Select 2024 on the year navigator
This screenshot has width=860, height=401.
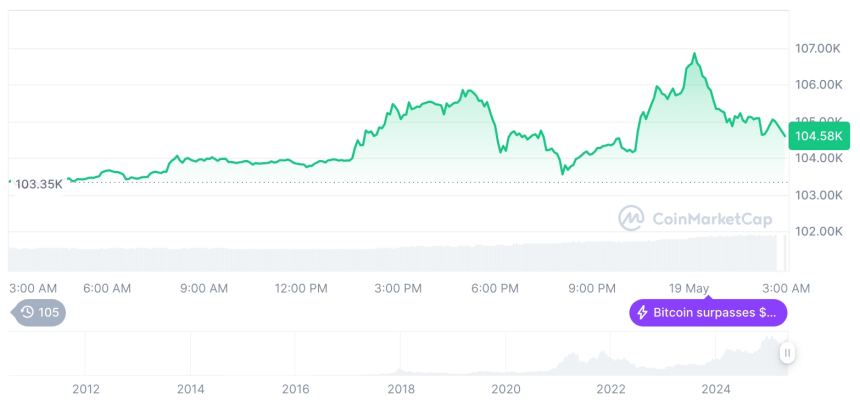(716, 389)
